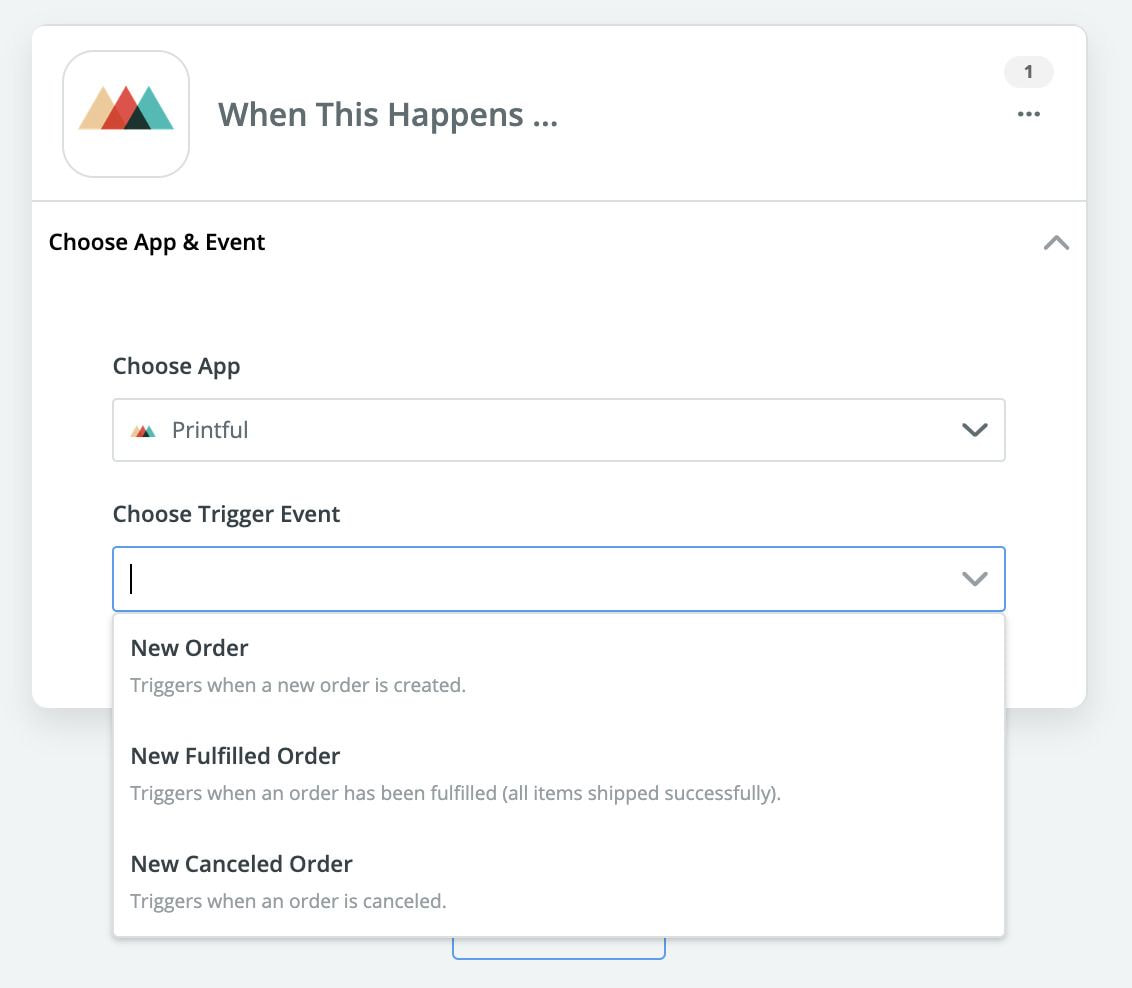1132x988 pixels.
Task: Click the step number 1 badge
Action: (x=1028, y=71)
